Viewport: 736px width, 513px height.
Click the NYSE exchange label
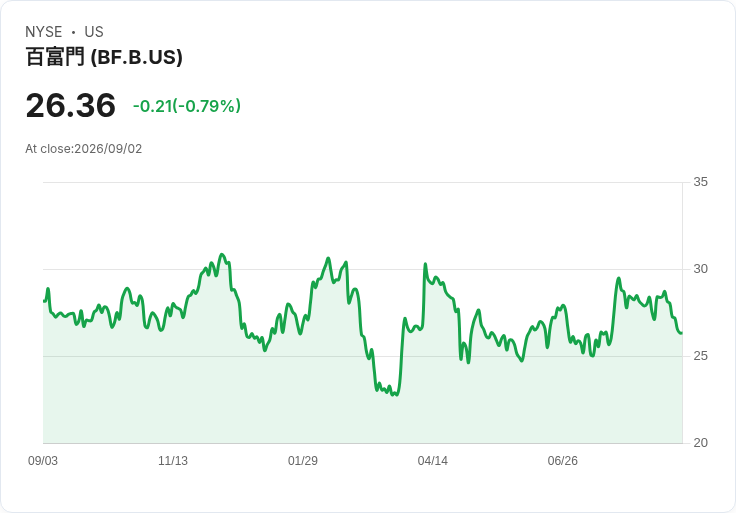44,32
